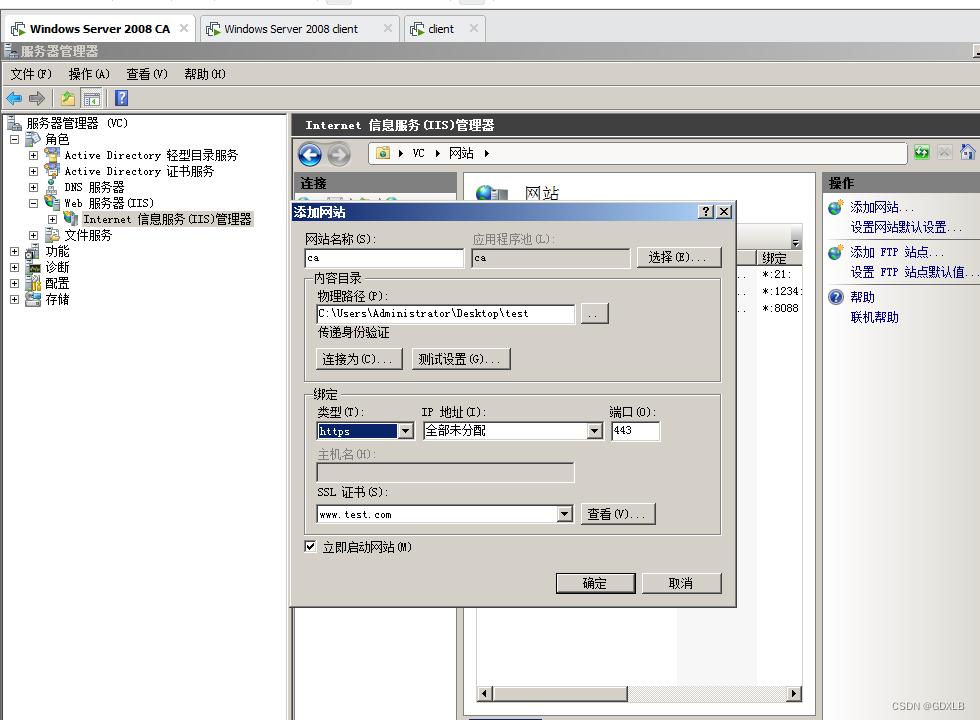This screenshot has width=980, height=720.
Task: Open the 帮助(H) menu
Action: coord(205,74)
